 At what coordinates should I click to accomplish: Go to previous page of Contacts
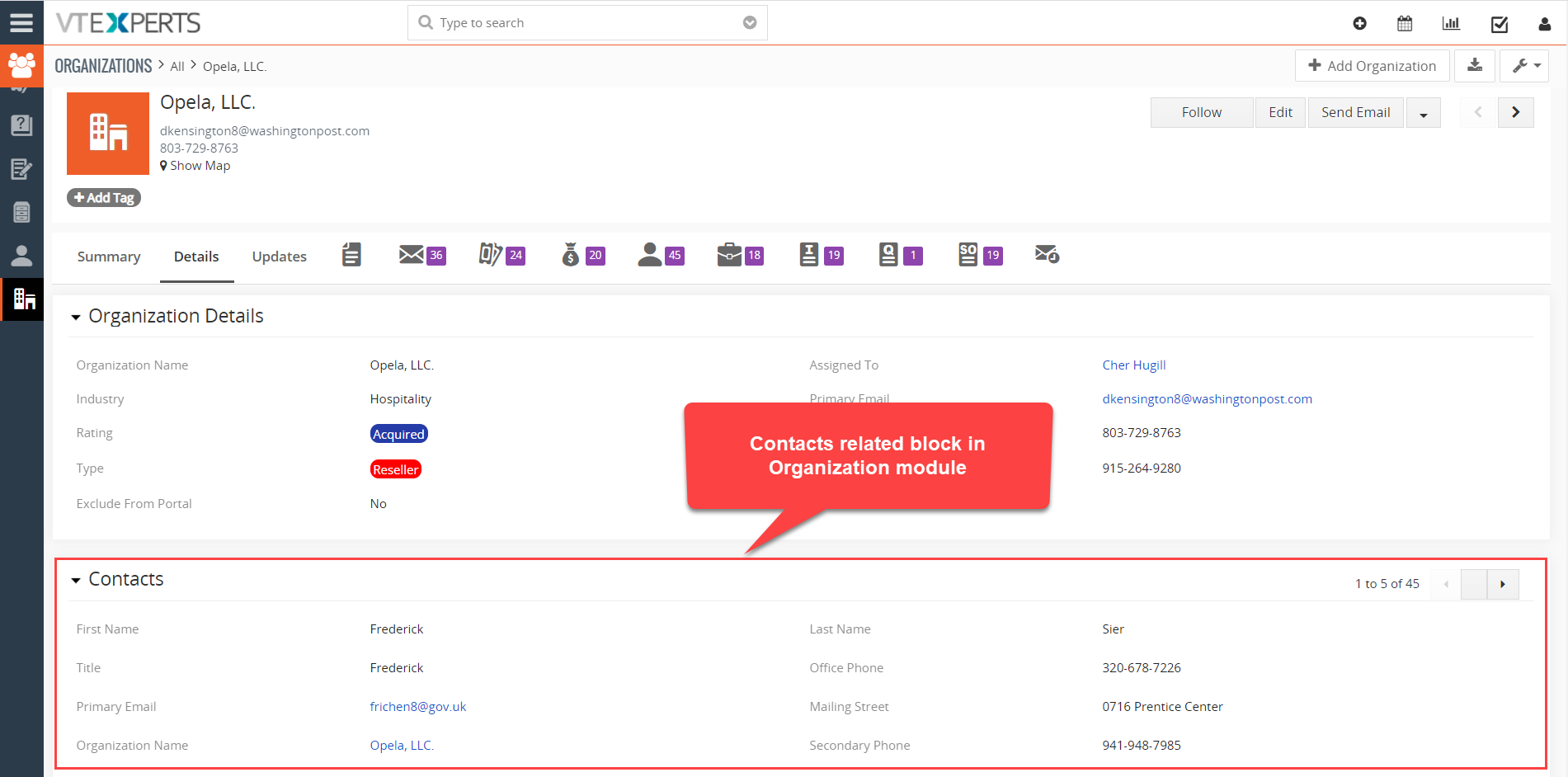pyautogui.click(x=1446, y=584)
